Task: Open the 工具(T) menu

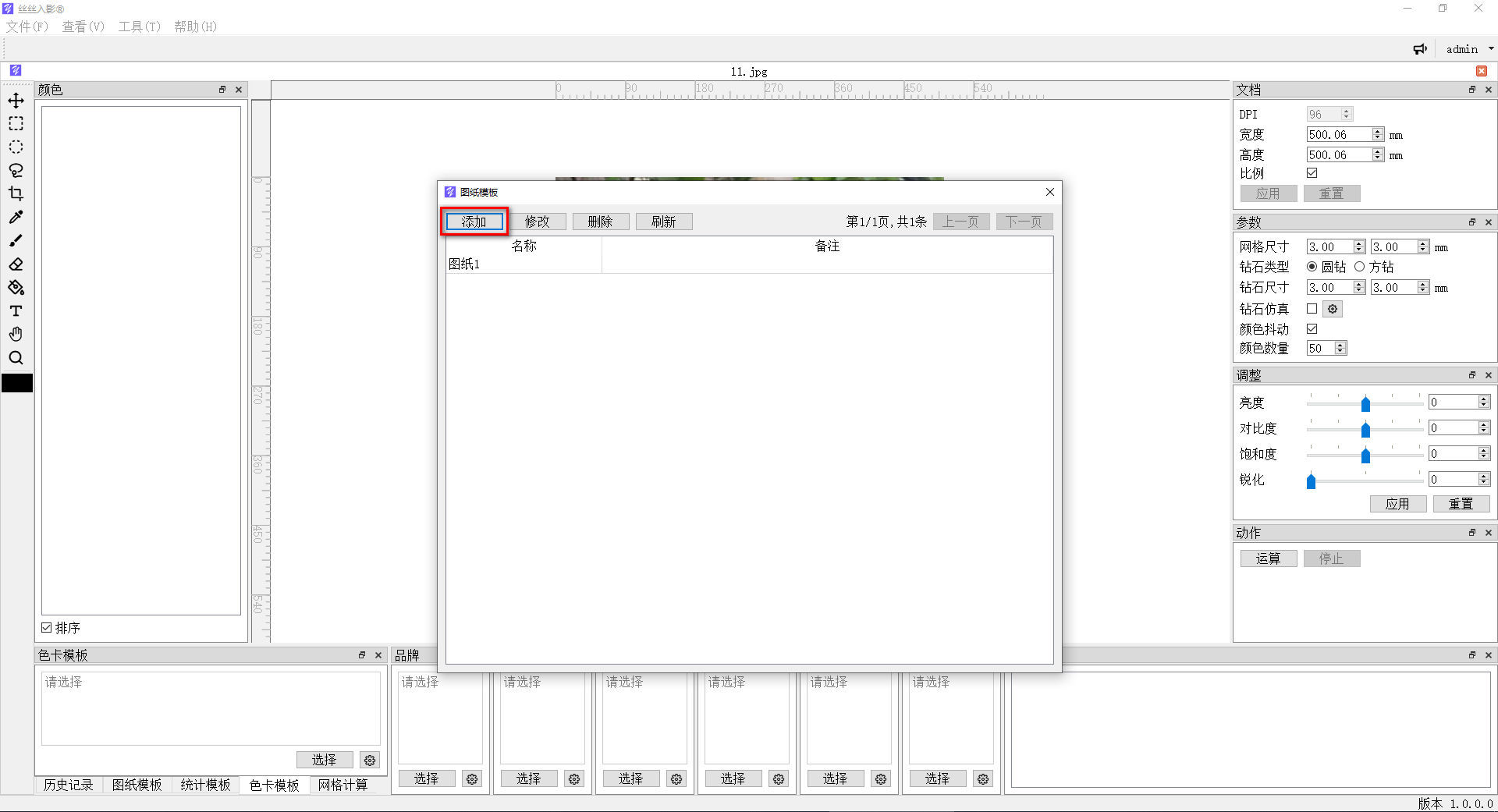Action: pyautogui.click(x=139, y=27)
